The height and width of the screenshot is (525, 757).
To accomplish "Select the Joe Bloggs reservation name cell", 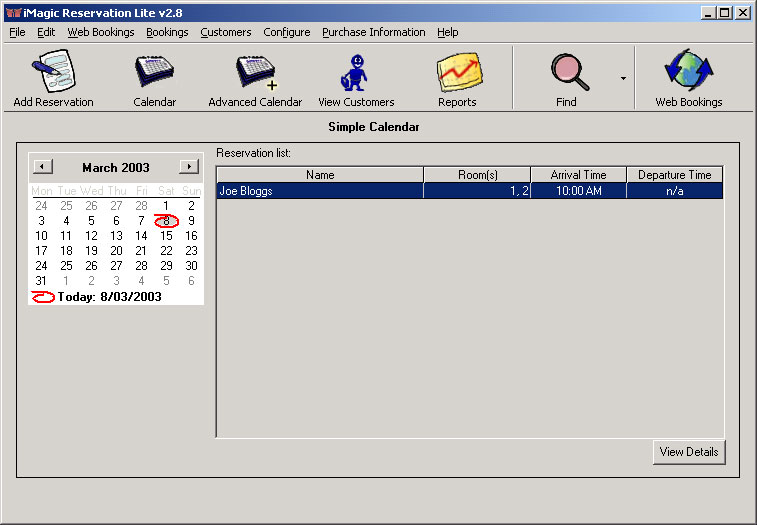I will pos(320,191).
